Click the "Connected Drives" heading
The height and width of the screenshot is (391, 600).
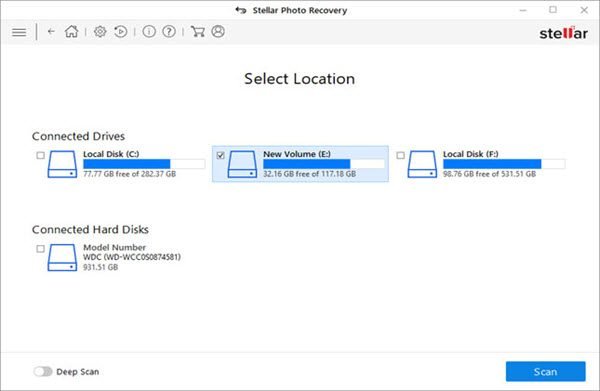tap(78, 136)
